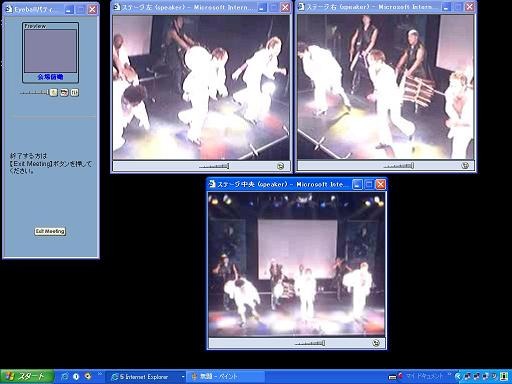
Task: Click the ステージ右 window title bar icon
Action: tap(301, 7)
